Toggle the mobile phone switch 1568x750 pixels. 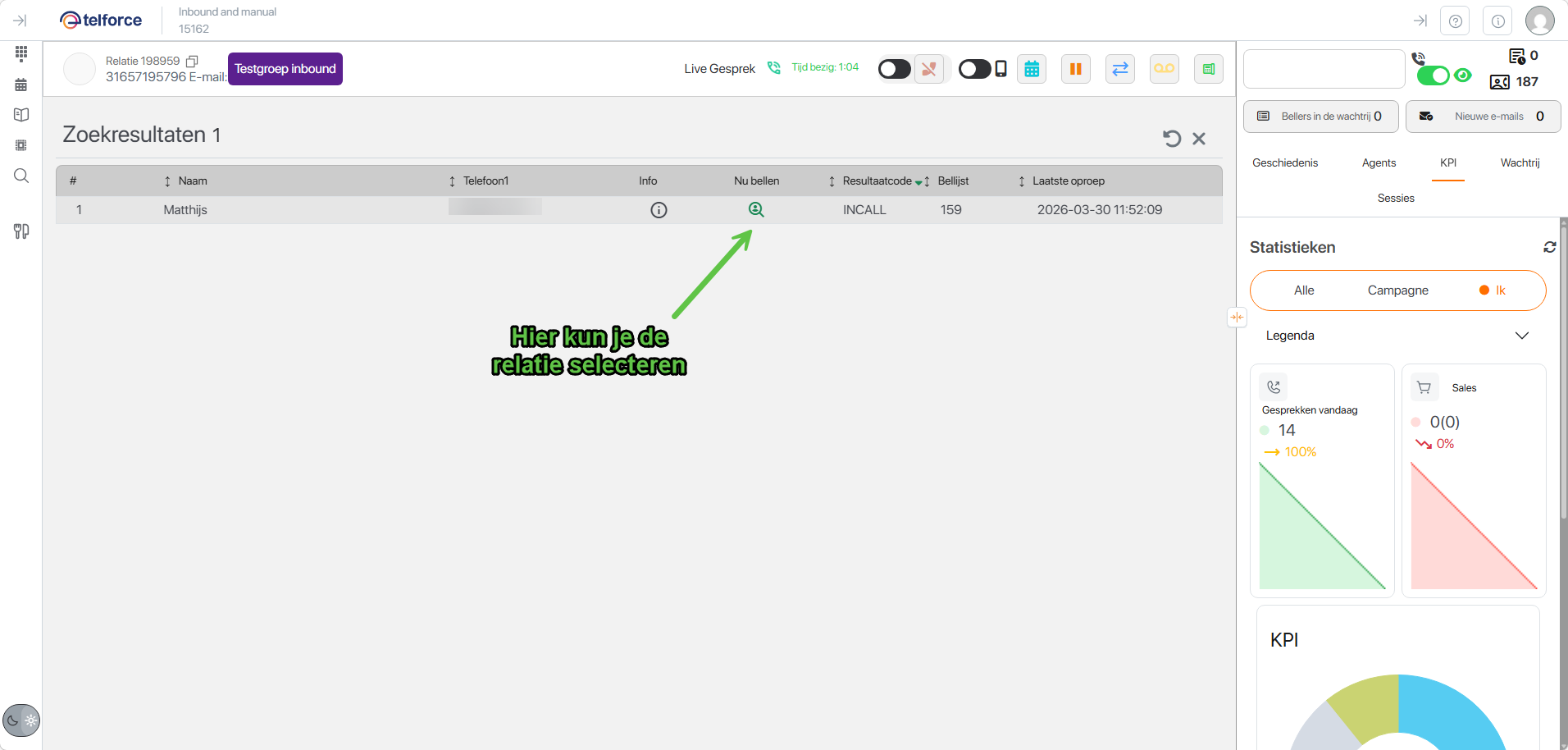(x=975, y=69)
